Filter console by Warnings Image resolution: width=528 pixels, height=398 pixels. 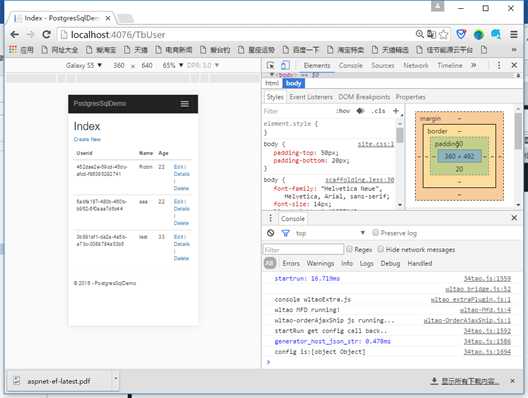[x=320, y=263]
